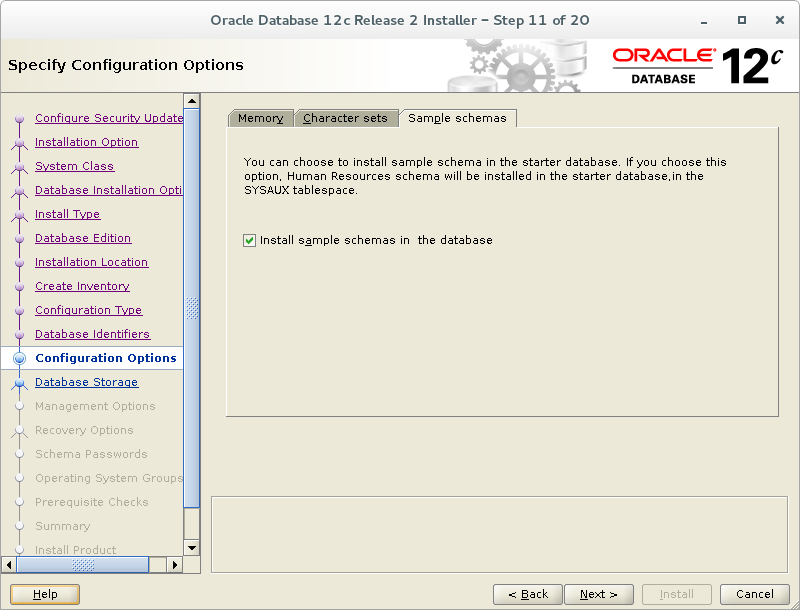Viewport: 800px width, 610px height.
Task: Click the Schema Passwords grayed step text
Action: [x=91, y=454]
